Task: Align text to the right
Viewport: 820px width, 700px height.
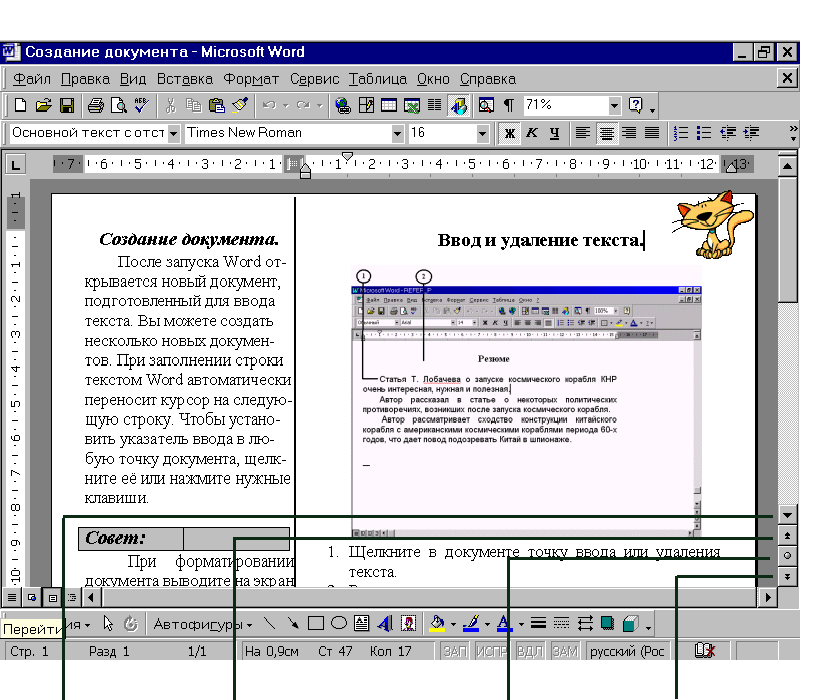Action: [x=629, y=133]
